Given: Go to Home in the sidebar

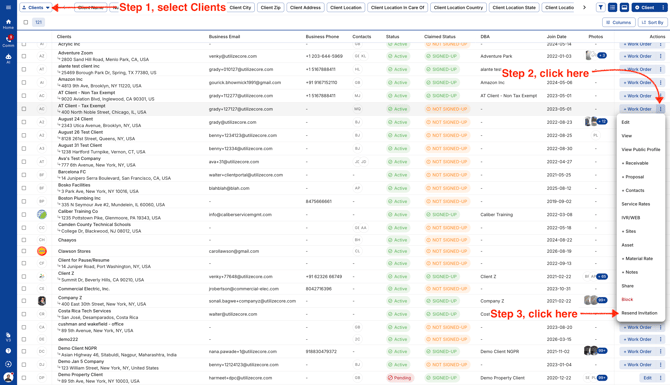Looking at the screenshot, I should [8, 24].
